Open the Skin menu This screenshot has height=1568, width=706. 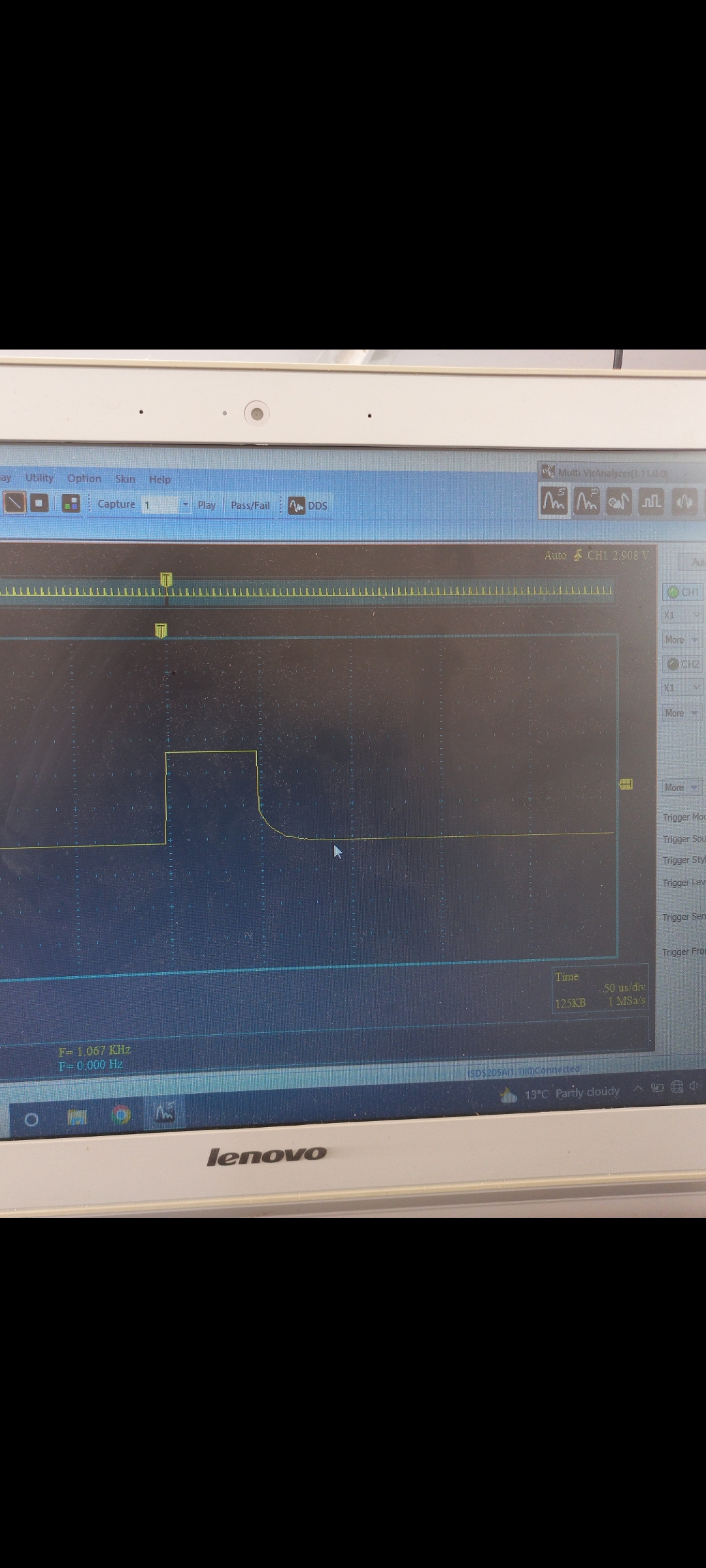[x=126, y=479]
